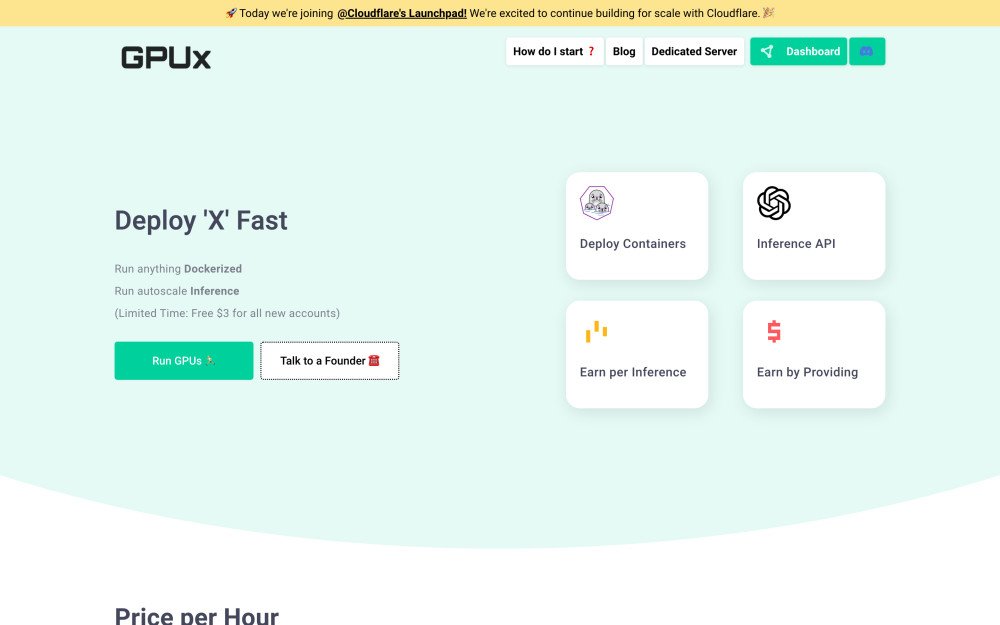
Task: Click the dollar sign icon on Earn by Providing
Action: click(772, 330)
